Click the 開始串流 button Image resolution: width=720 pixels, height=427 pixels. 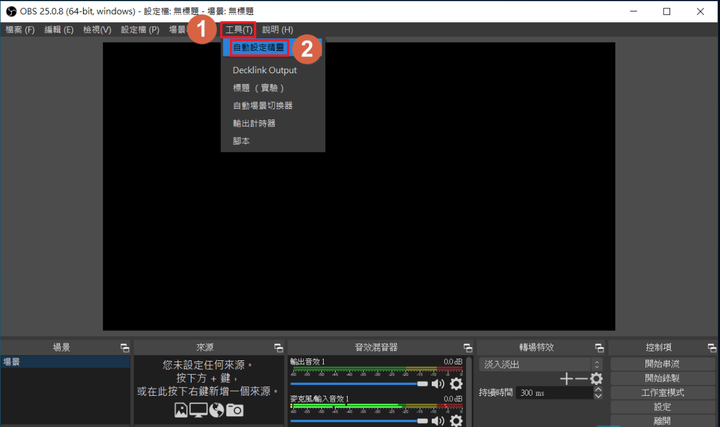pyautogui.click(x=663, y=364)
